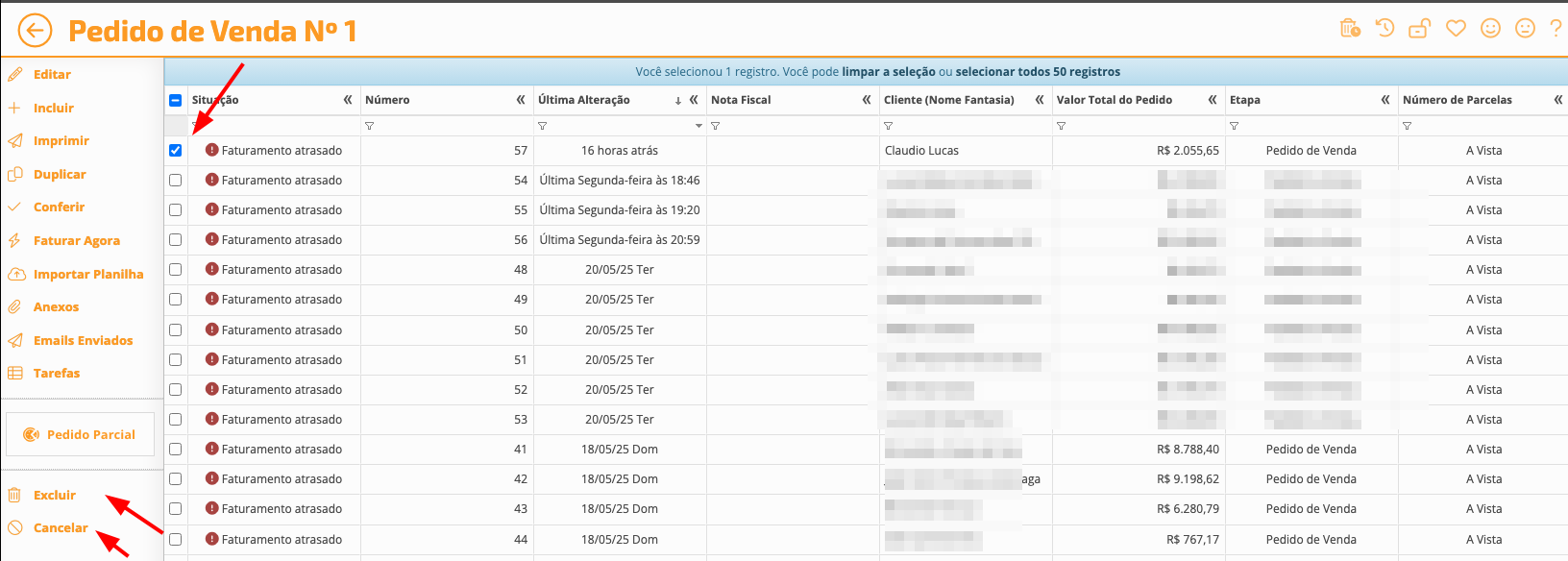Image resolution: width=1568 pixels, height=561 pixels.
Task: Click the heart favorite icon
Action: pyautogui.click(x=1456, y=29)
